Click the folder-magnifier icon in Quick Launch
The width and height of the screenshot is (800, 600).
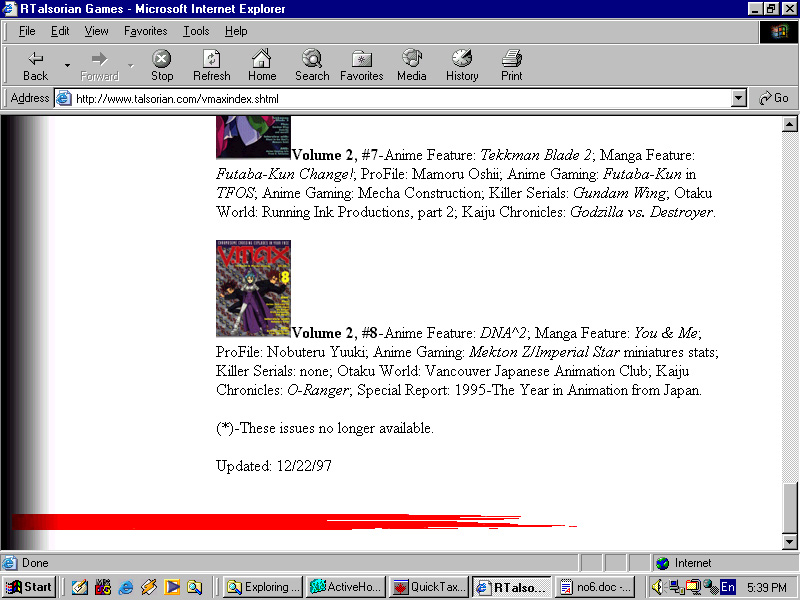[194, 587]
